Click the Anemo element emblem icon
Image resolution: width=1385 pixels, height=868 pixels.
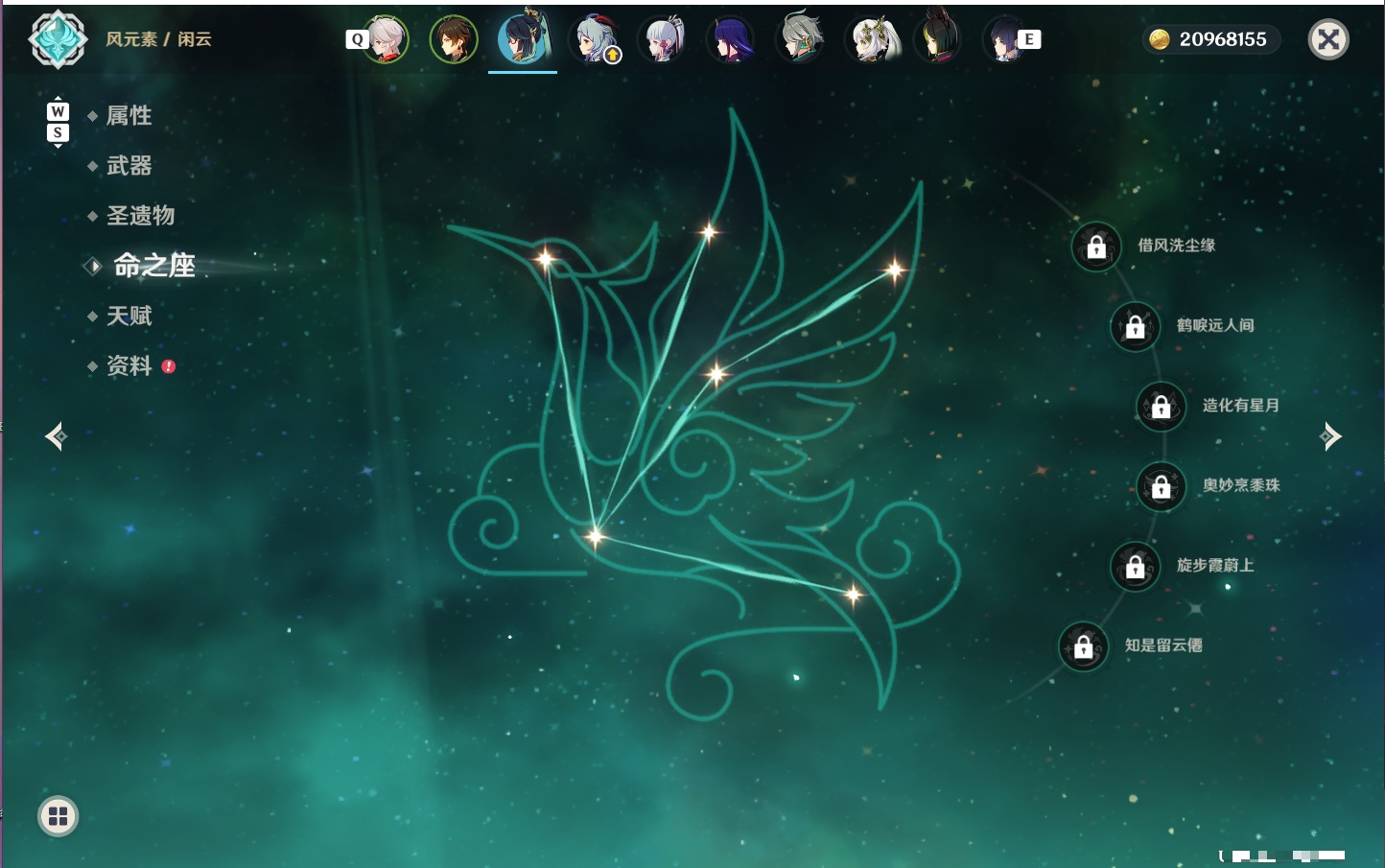[58, 39]
